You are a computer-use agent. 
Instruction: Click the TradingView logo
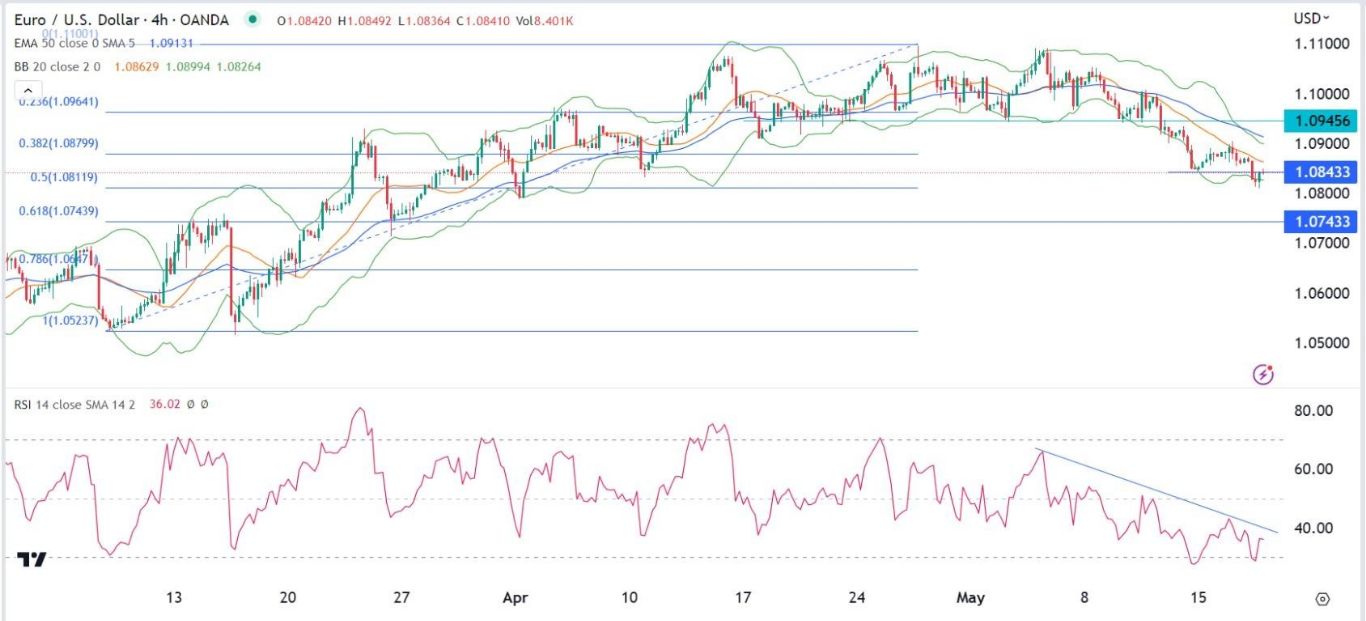[32, 559]
